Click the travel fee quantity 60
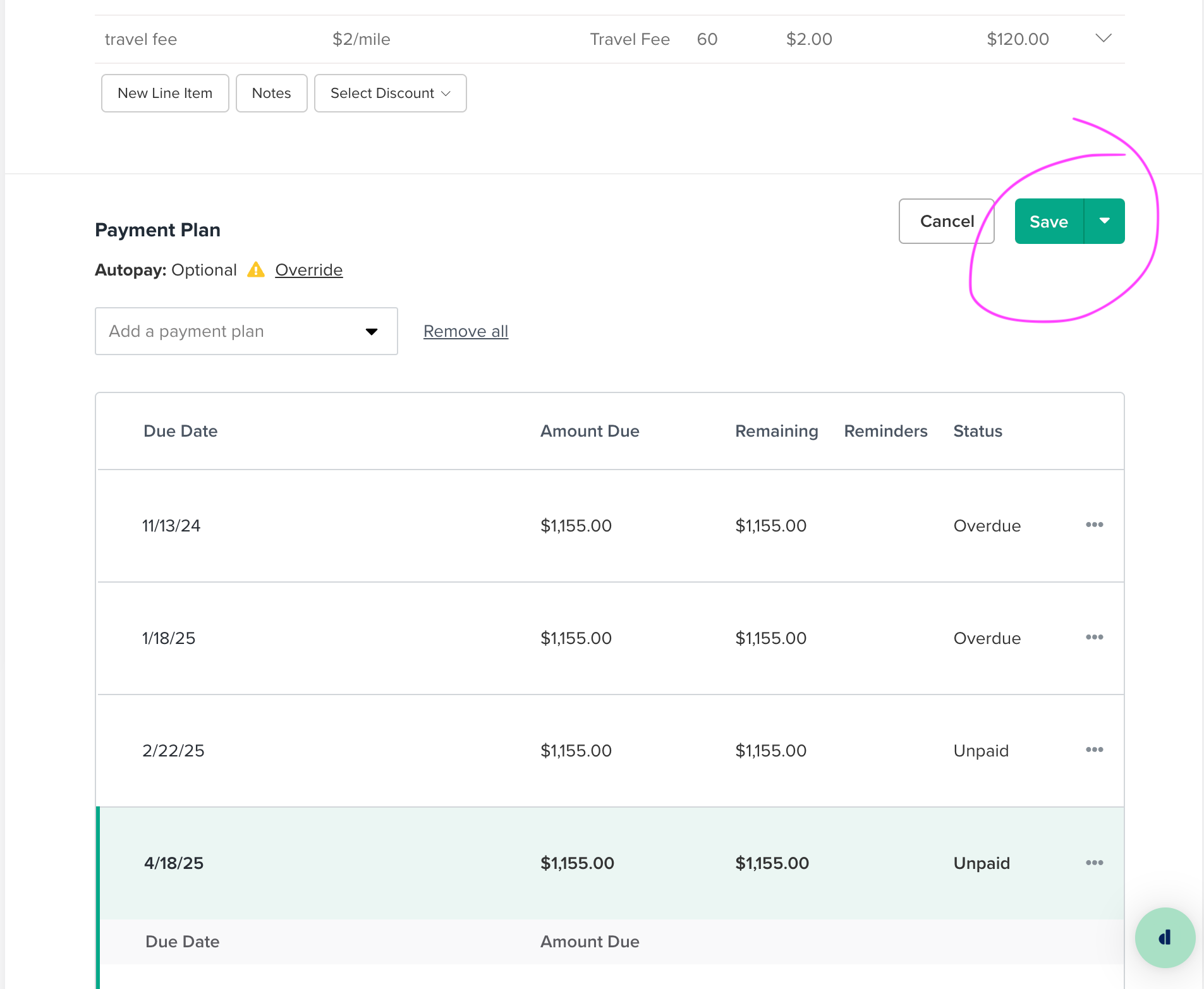 [x=707, y=39]
